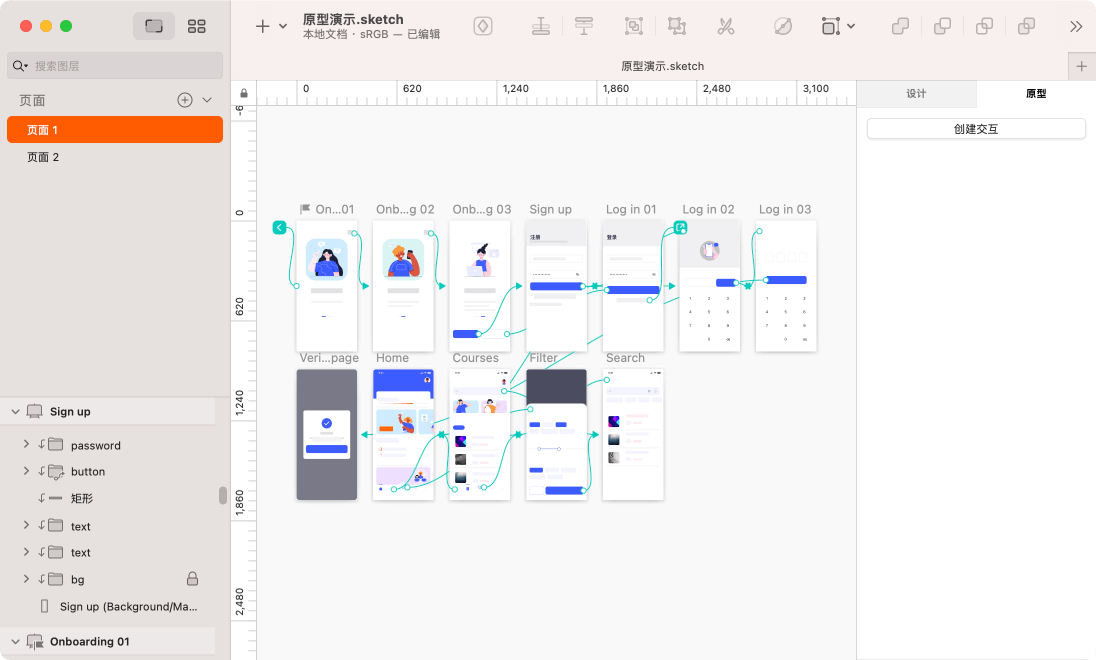Click the Subtract boolean icon

click(942, 27)
